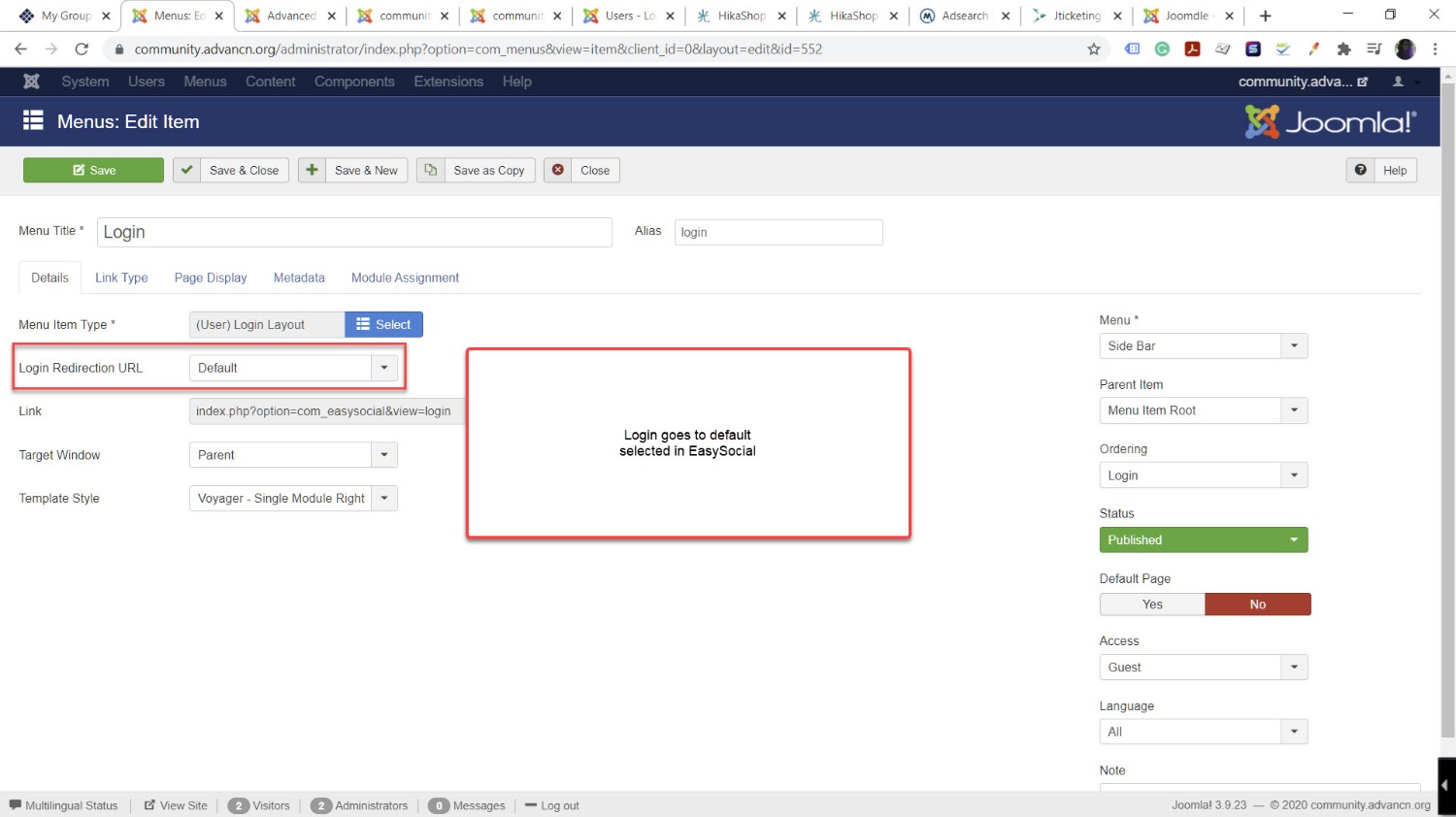
Task: Click the Save as Copy icon
Action: (431, 170)
